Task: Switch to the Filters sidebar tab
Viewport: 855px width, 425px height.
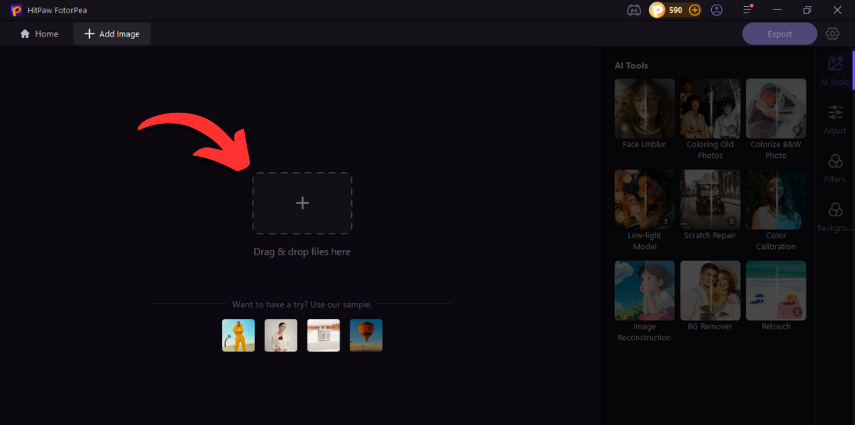Action: 835,168
